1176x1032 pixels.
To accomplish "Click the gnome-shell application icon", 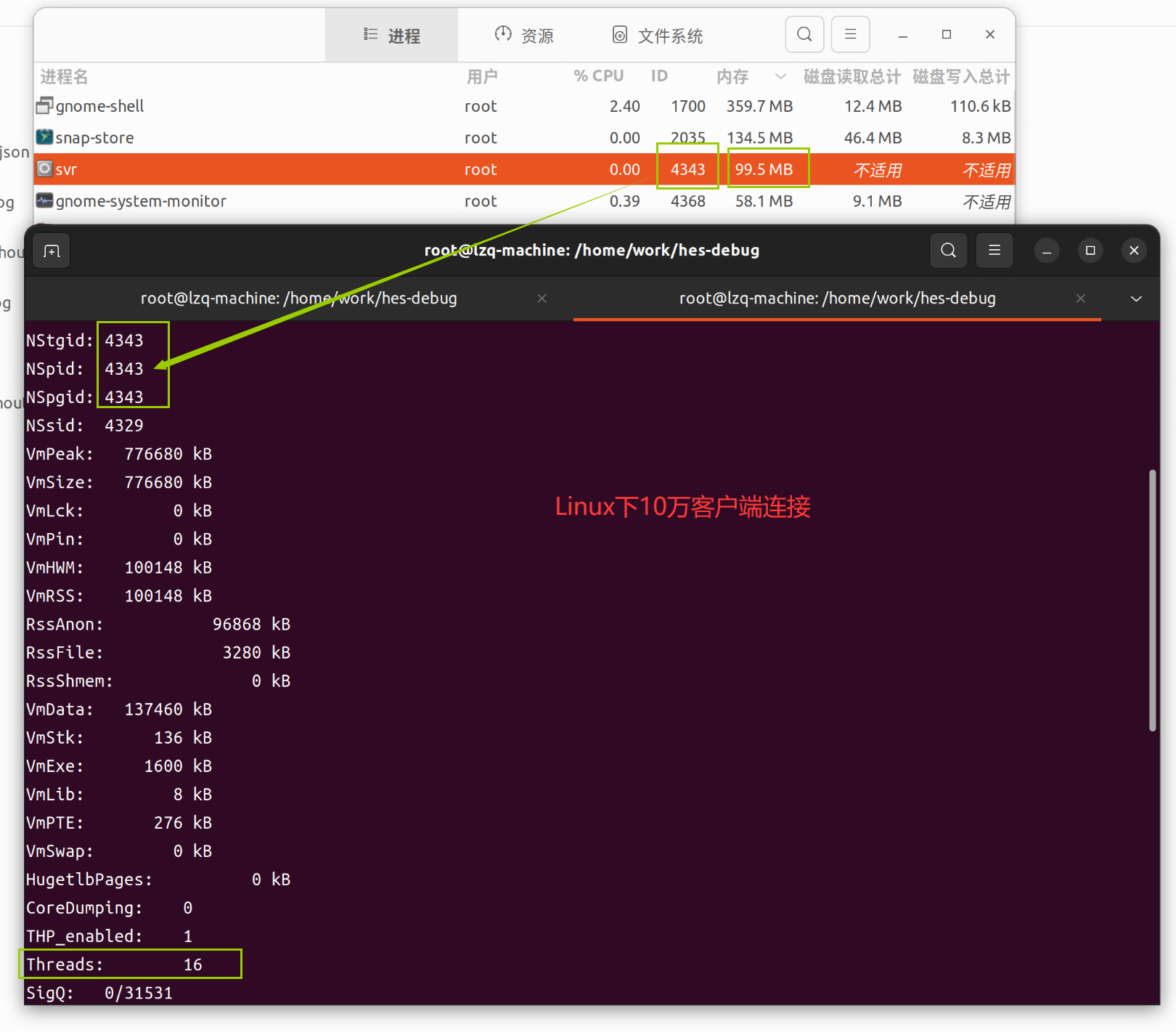I will click(x=44, y=106).
